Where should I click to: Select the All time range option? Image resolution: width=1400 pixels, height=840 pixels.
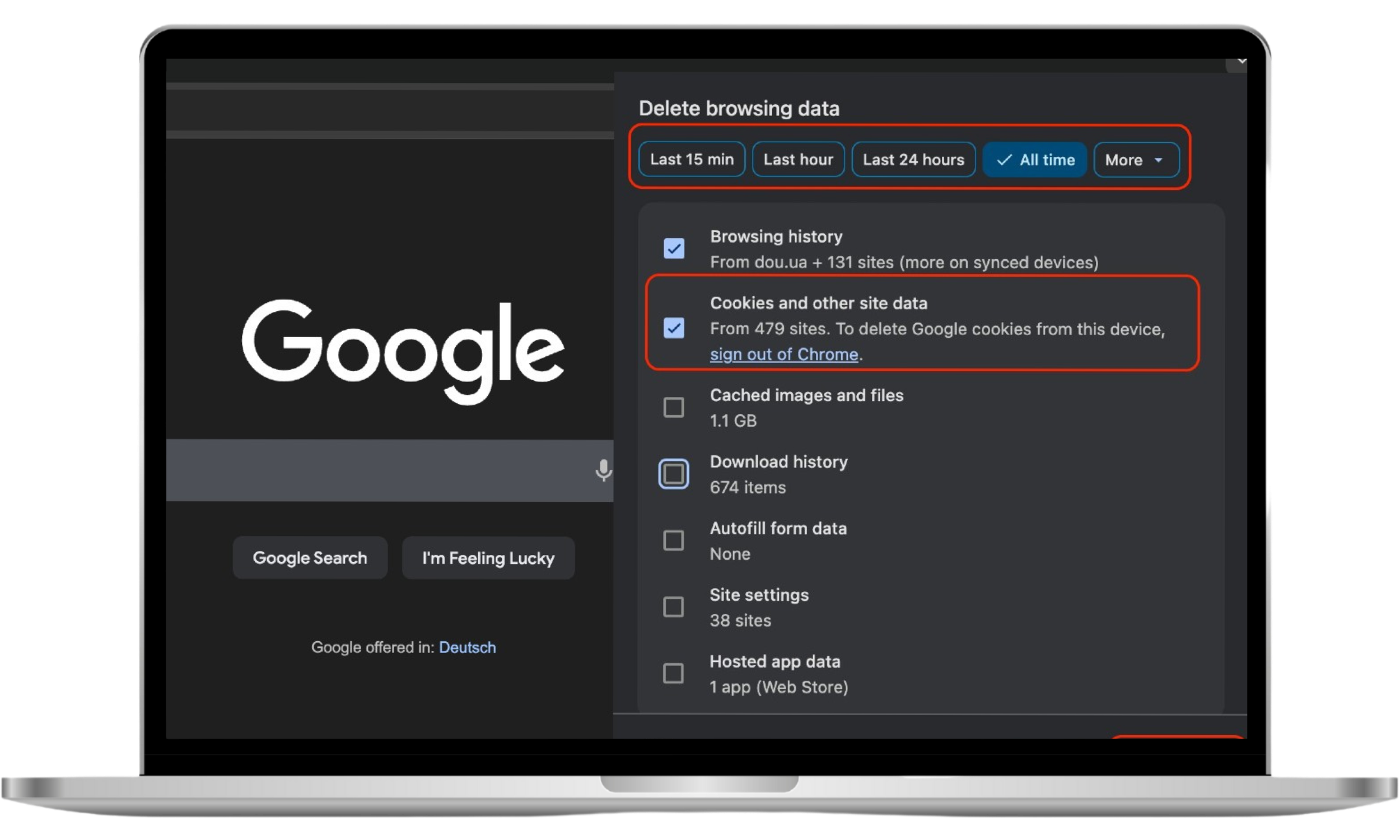tap(1034, 160)
